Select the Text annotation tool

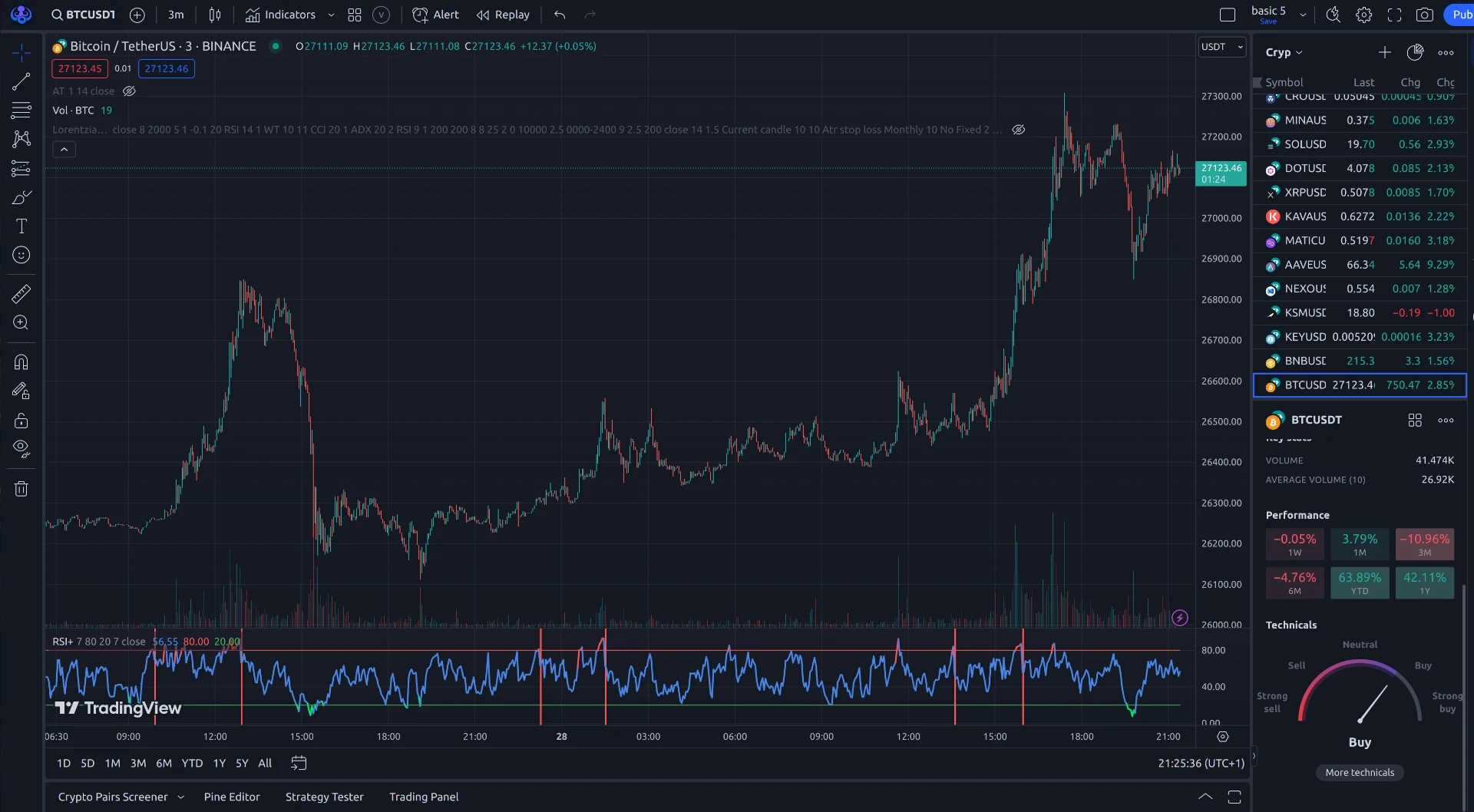click(21, 226)
